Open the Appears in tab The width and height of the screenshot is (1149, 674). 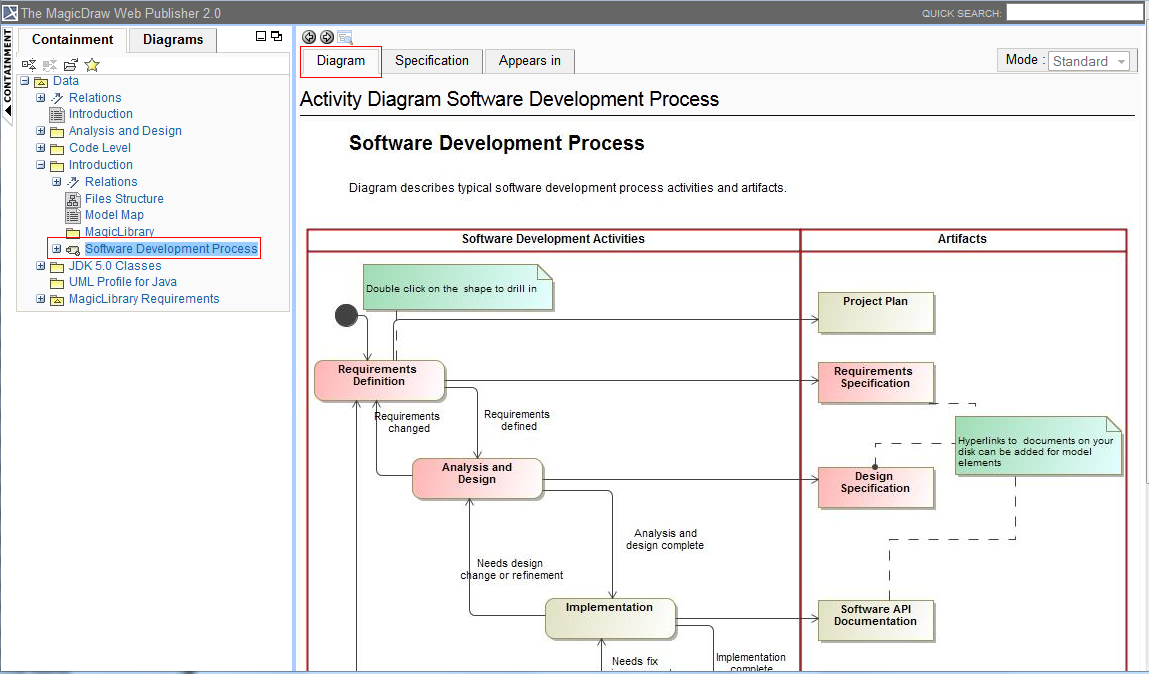pos(529,61)
